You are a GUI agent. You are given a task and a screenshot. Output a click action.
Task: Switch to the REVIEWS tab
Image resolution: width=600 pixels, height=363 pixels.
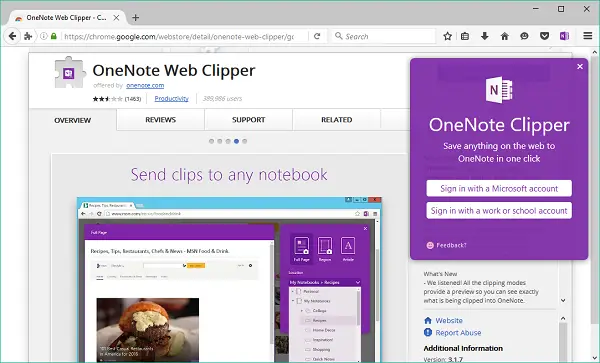coord(160,120)
